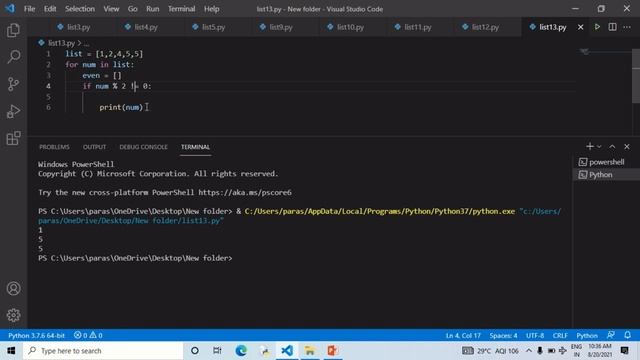Open Task View on the taskbar
The image size is (640, 360).
pyautogui.click(x=217, y=351)
